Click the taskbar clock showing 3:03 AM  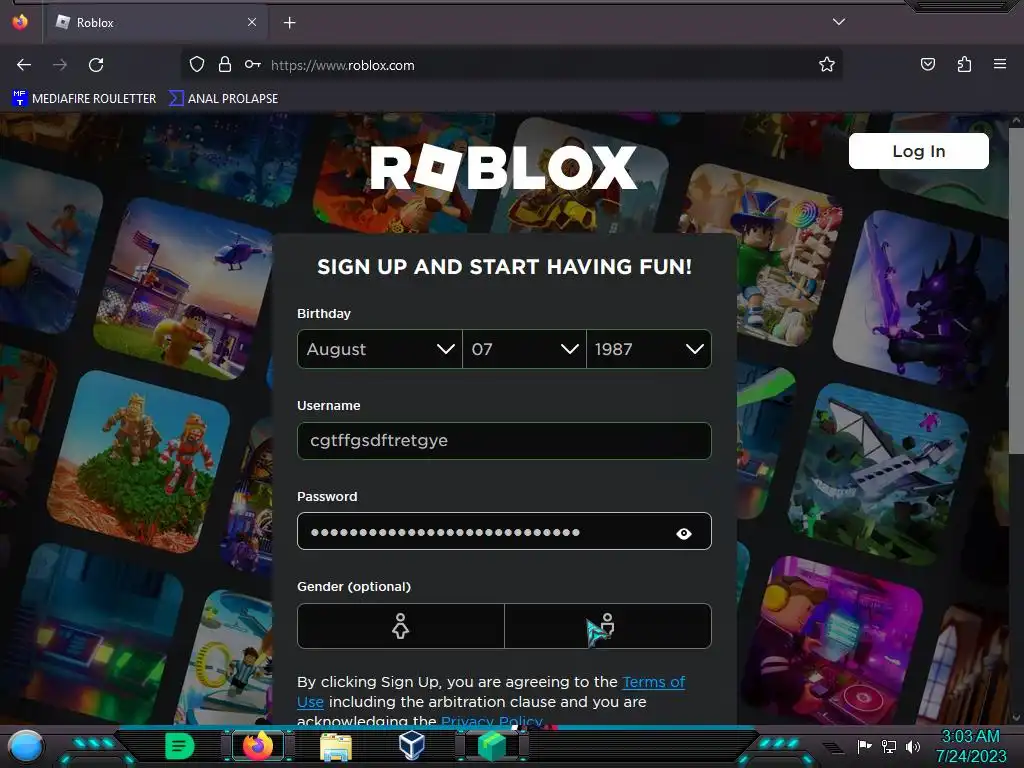tap(971, 746)
